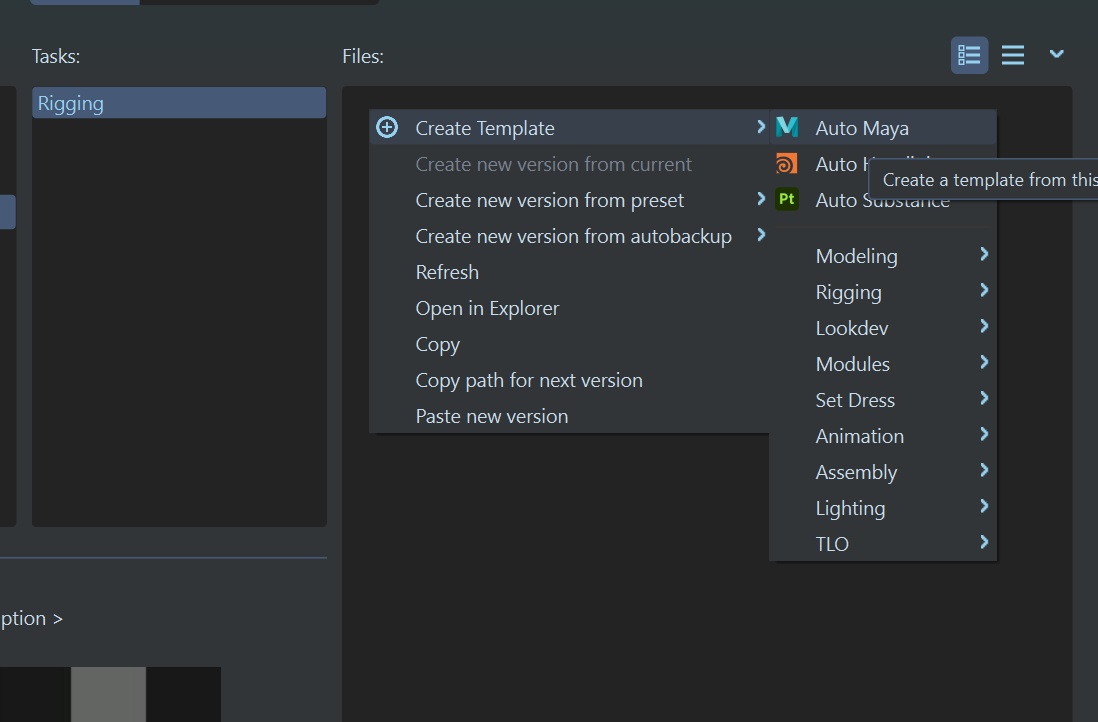The width and height of the screenshot is (1098, 722).
Task: Select the Rigging task in Tasks list
Action: tap(178, 103)
